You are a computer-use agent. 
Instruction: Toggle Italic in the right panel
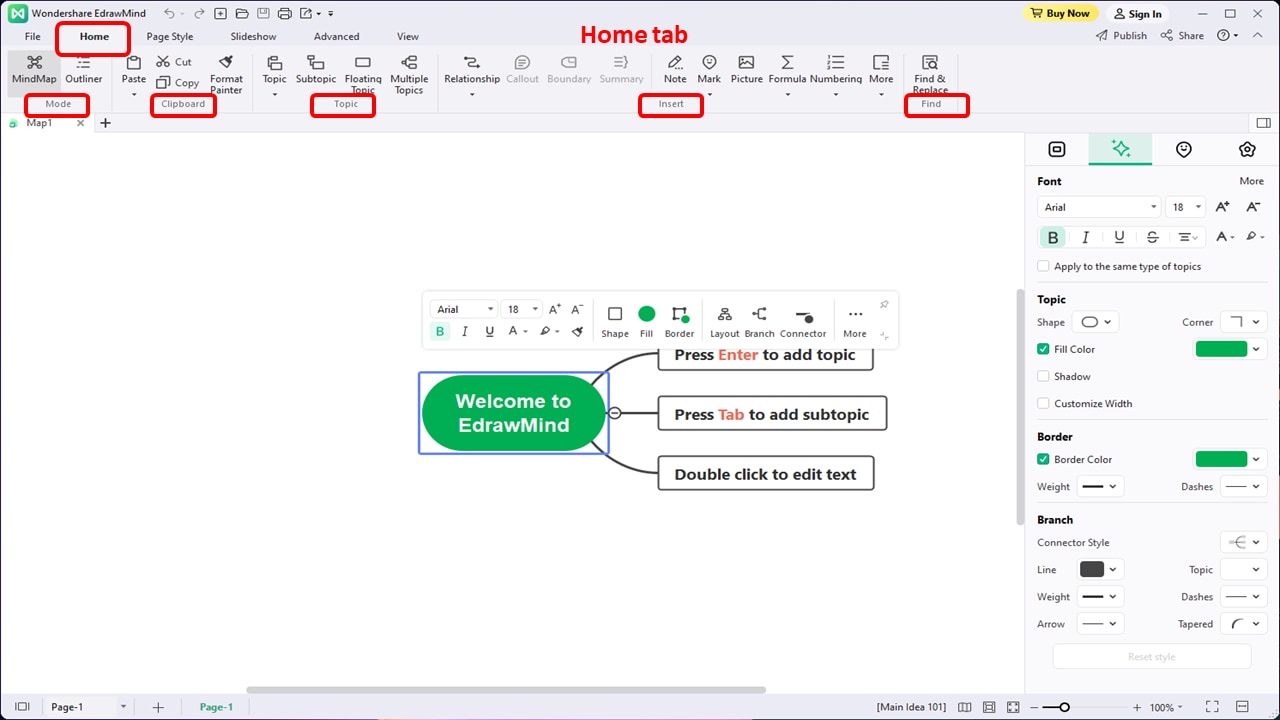[1085, 237]
